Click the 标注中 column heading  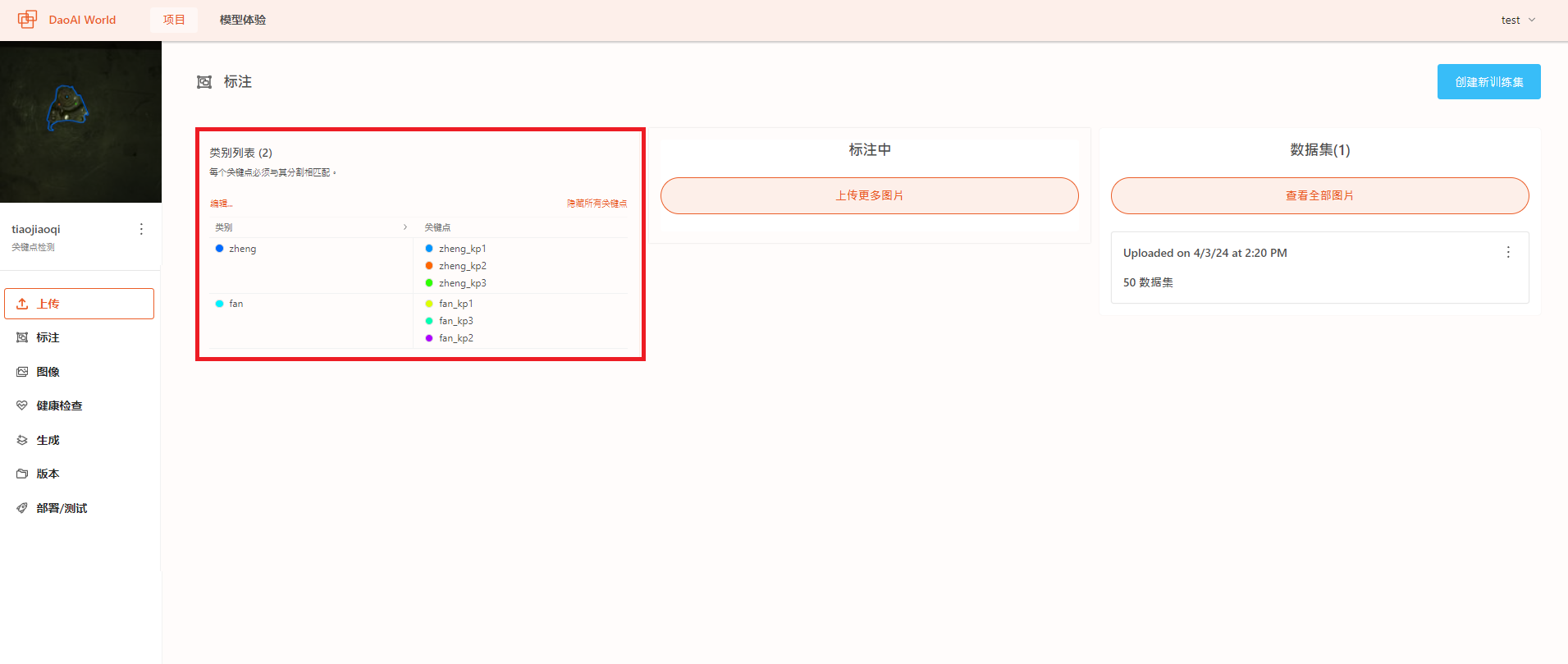pyautogui.click(x=870, y=150)
